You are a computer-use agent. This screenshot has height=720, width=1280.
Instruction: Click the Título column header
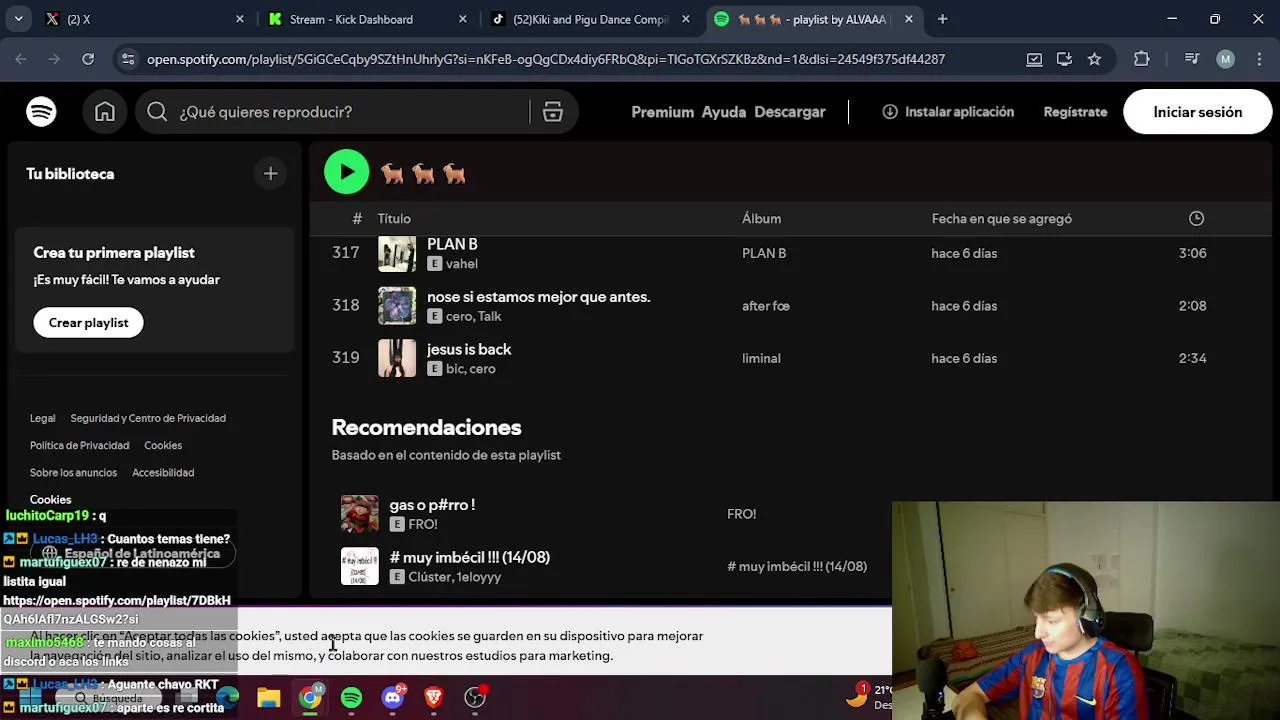click(394, 218)
